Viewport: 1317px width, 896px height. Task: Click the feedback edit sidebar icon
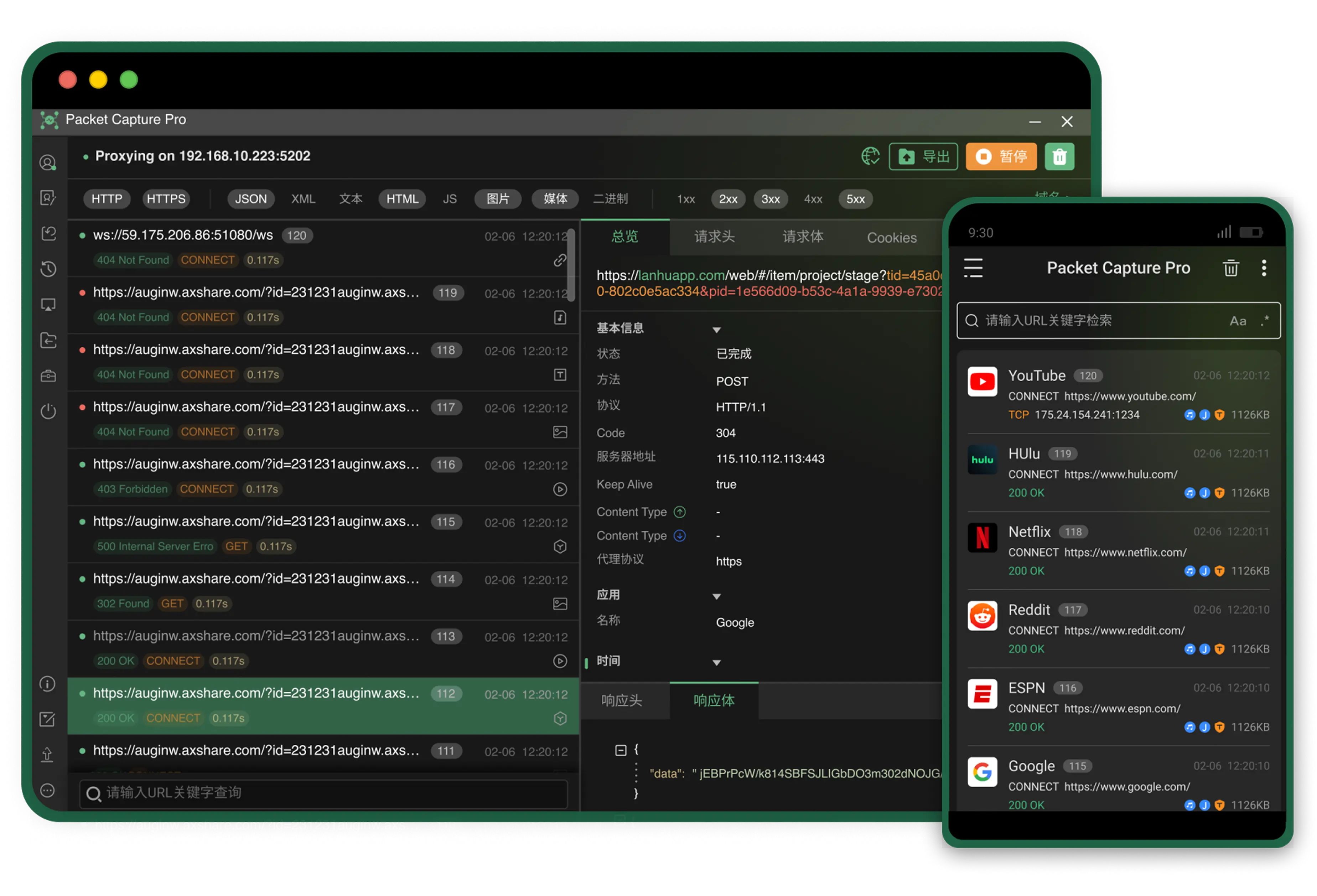click(x=48, y=719)
